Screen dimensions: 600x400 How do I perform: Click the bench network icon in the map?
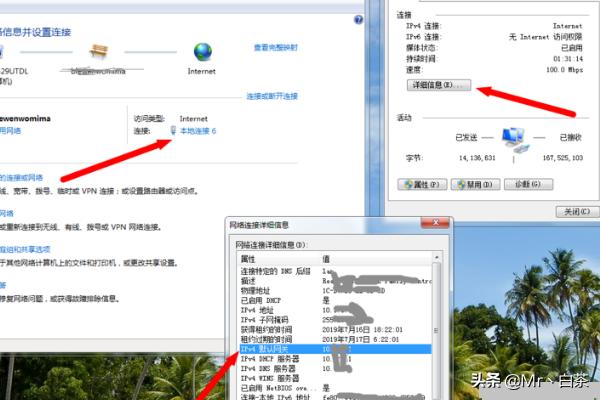(x=98, y=51)
